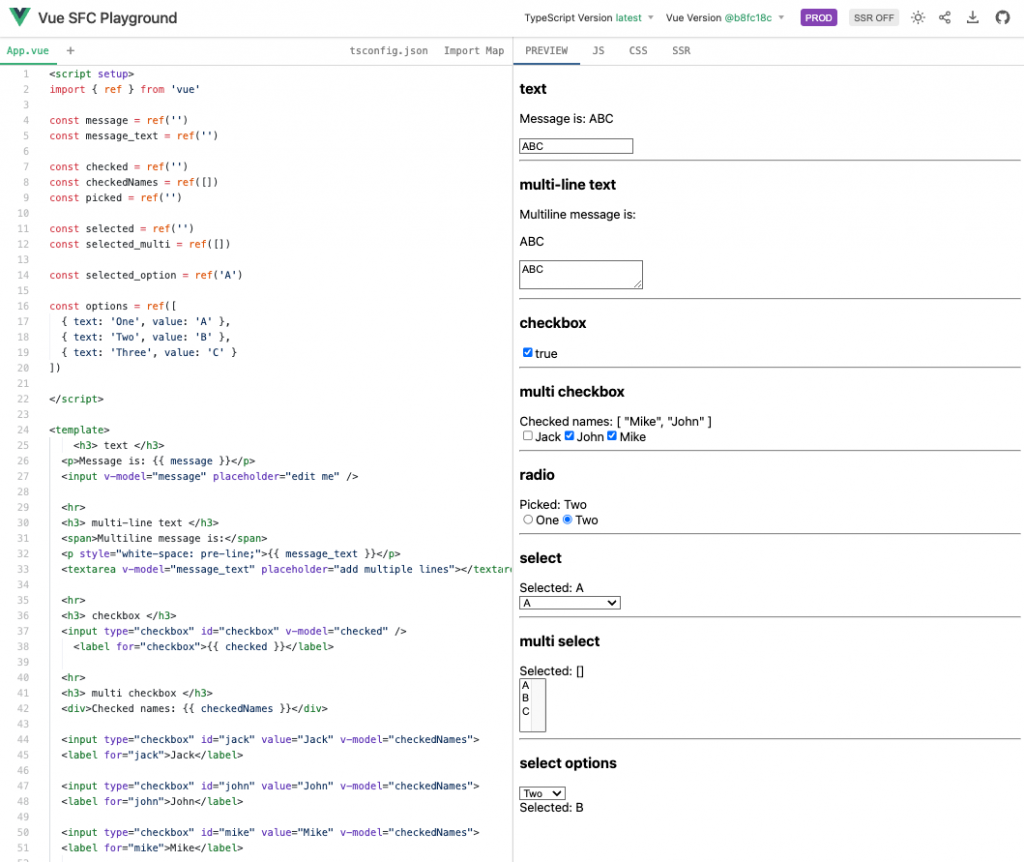Image resolution: width=1024 pixels, height=862 pixels.
Task: Click the share link icon
Action: click(x=944, y=18)
